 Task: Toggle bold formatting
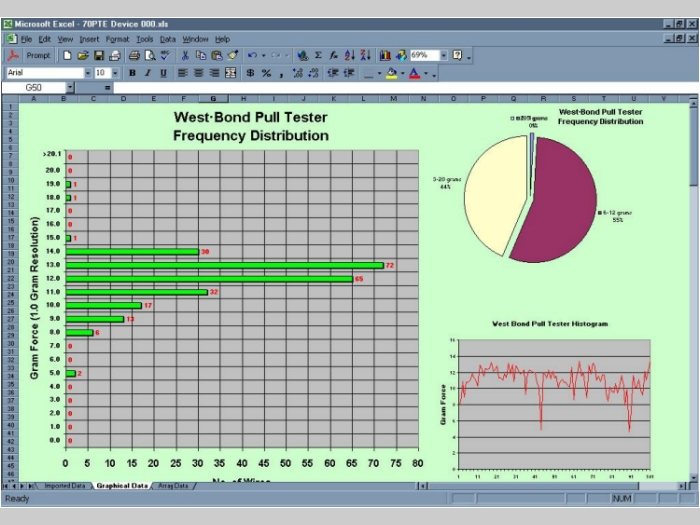(x=132, y=73)
